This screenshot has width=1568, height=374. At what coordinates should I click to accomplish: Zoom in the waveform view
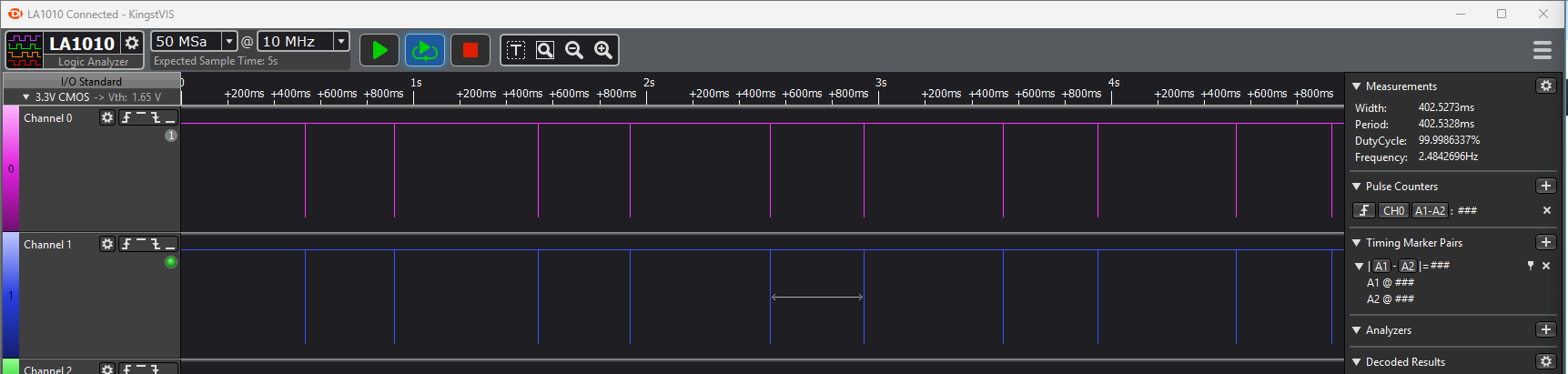(603, 50)
